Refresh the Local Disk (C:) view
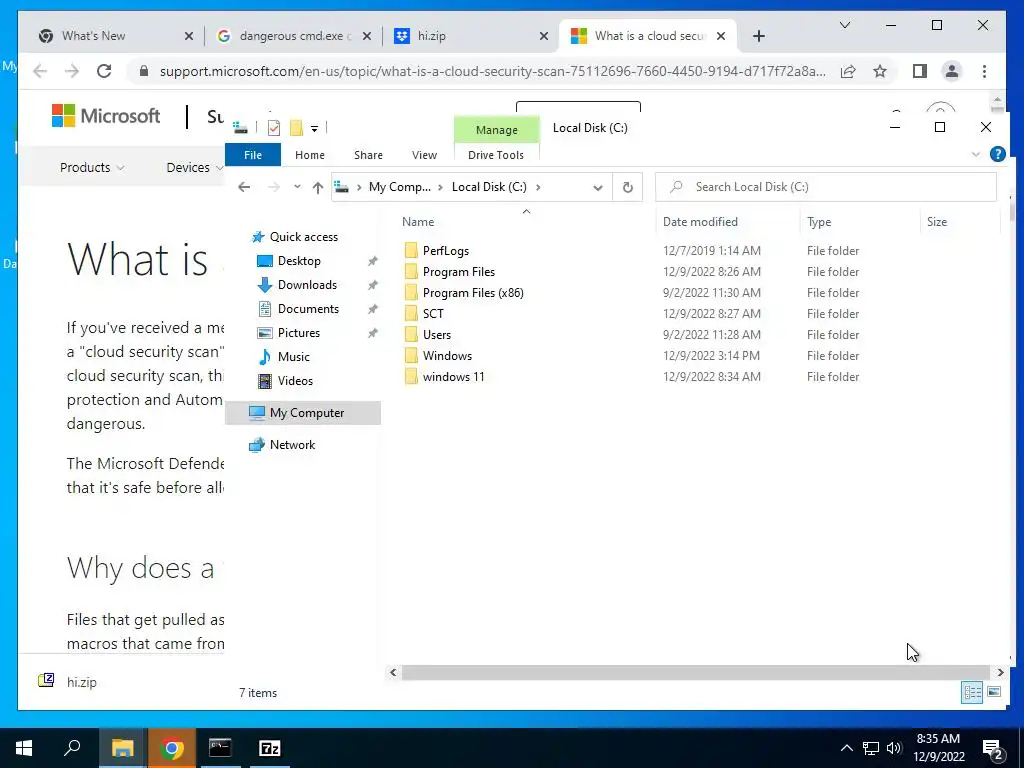Image resolution: width=1024 pixels, height=768 pixels. (x=628, y=187)
